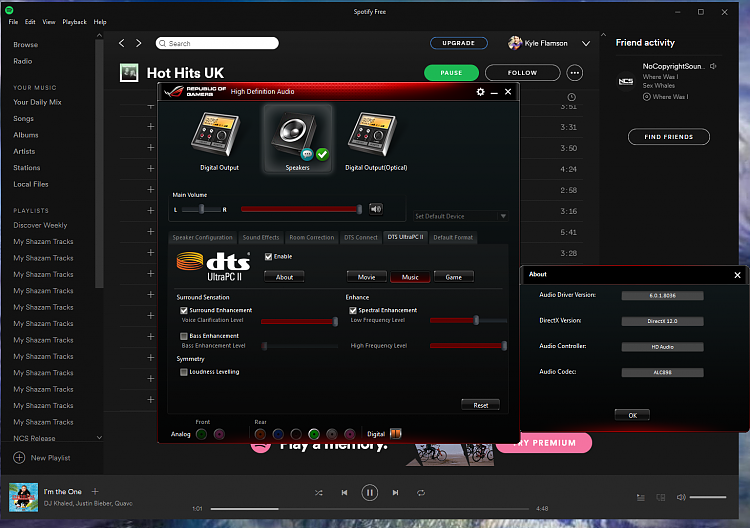Pause playback with the round player button

369,493
